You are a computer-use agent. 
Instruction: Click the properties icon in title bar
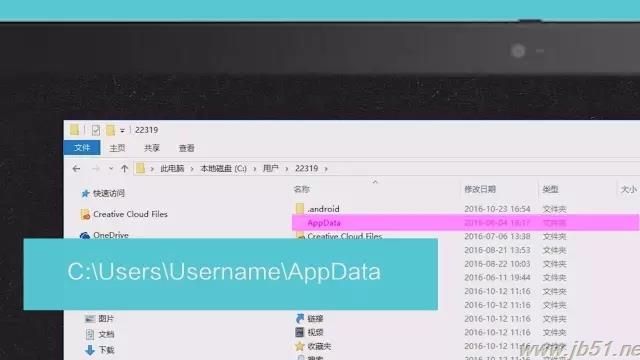point(96,130)
